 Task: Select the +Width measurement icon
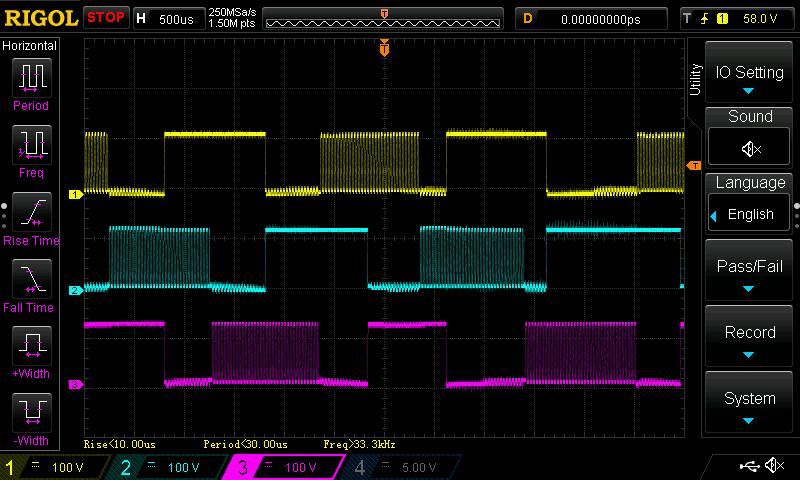(32, 345)
